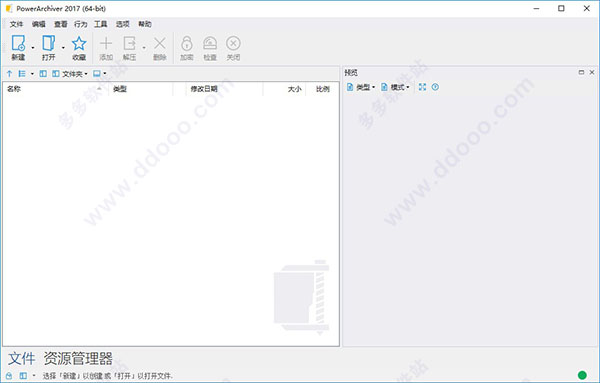Open the 模式 dropdown in preview panel
Screen dimensions: 600x383
click(x=395, y=87)
